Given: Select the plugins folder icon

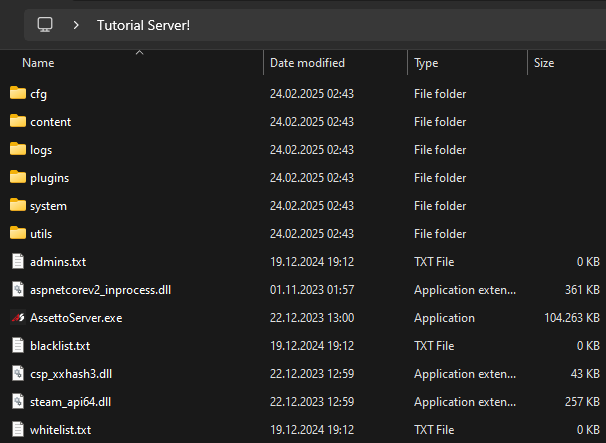Looking at the screenshot, I should pos(17,178).
